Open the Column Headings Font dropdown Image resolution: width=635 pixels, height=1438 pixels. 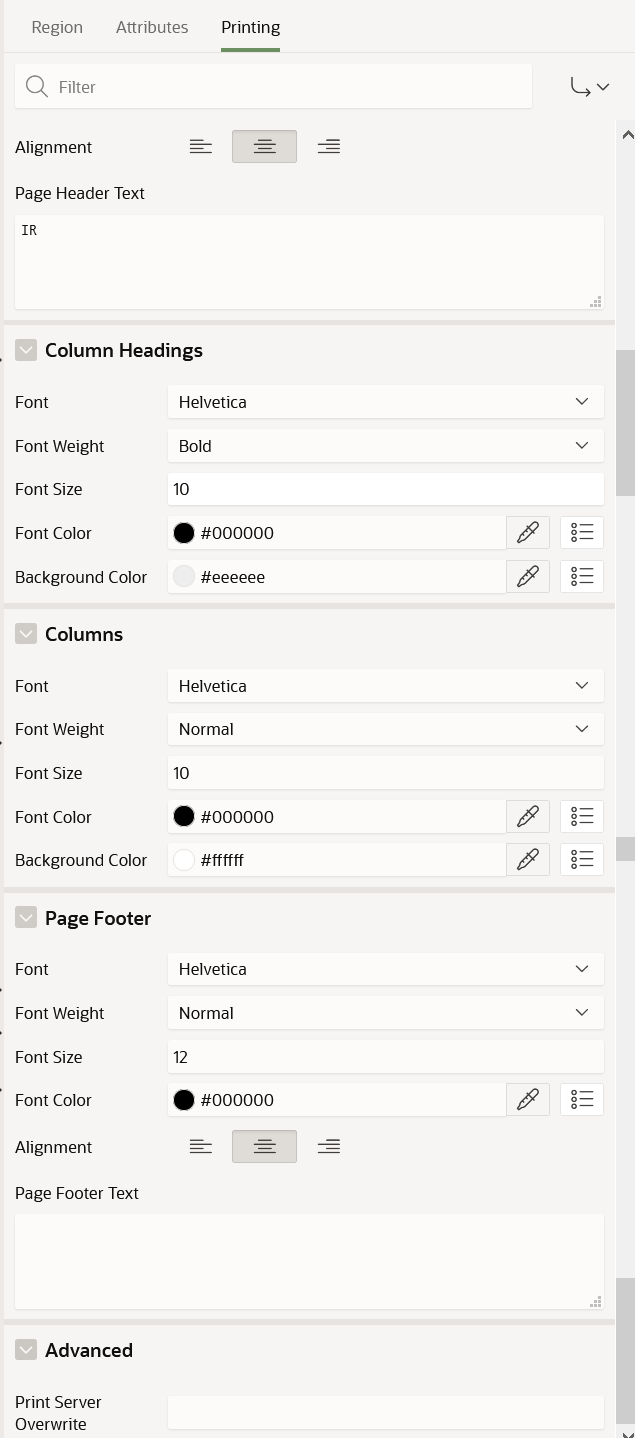click(x=386, y=402)
